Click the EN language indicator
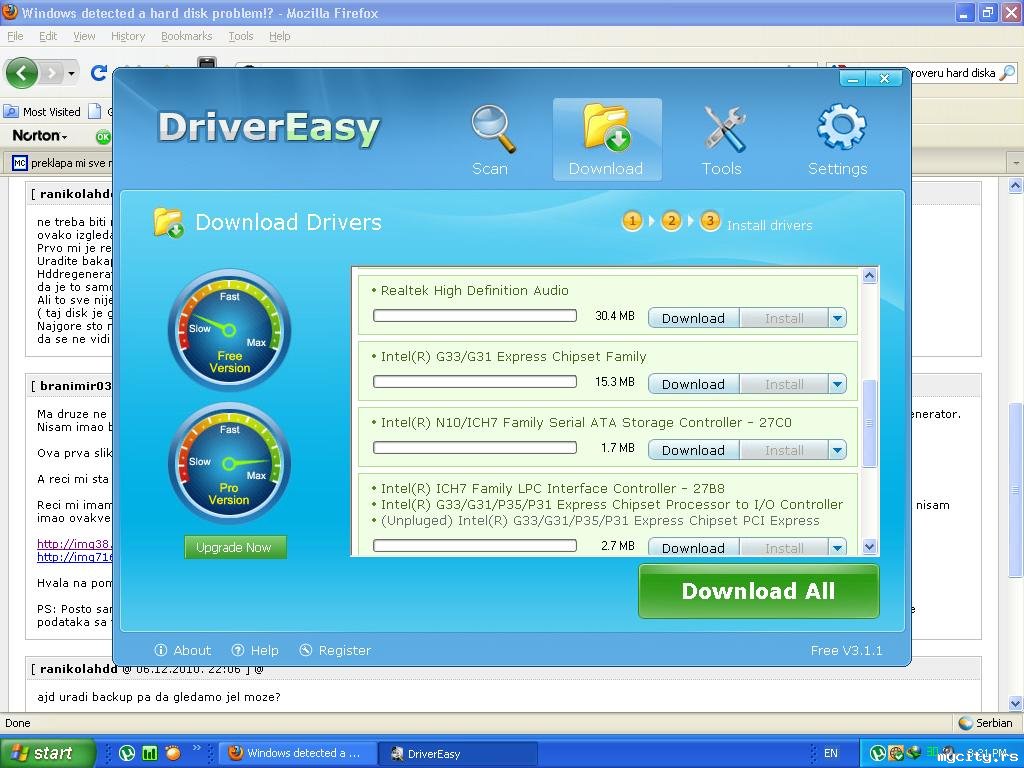This screenshot has height=768, width=1024. click(831, 753)
